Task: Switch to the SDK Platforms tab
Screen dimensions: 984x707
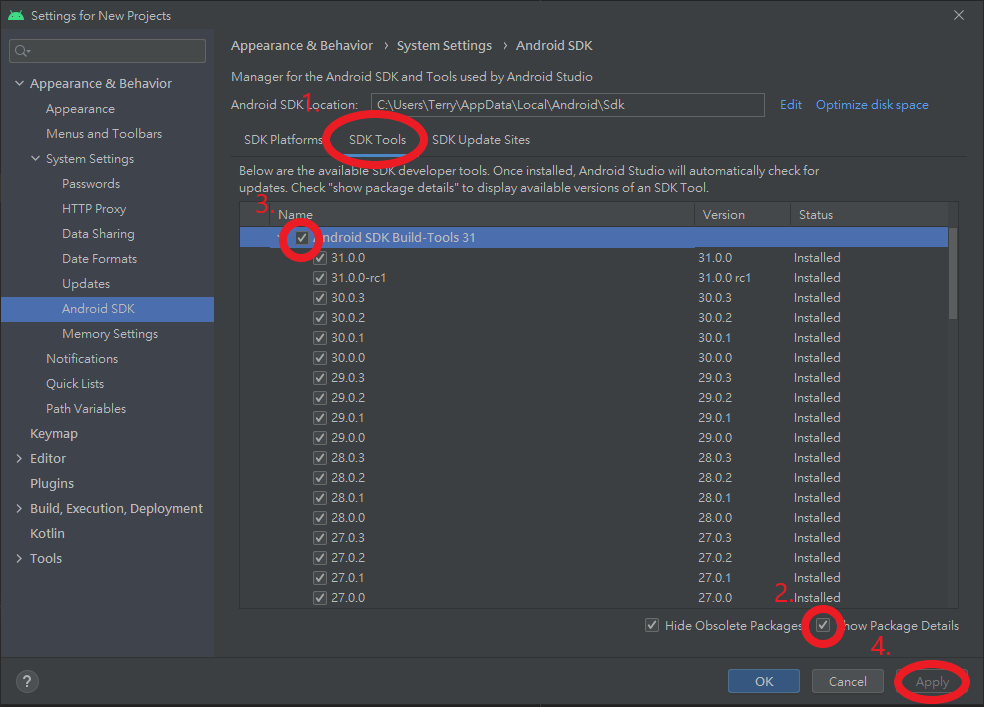Action: click(283, 140)
